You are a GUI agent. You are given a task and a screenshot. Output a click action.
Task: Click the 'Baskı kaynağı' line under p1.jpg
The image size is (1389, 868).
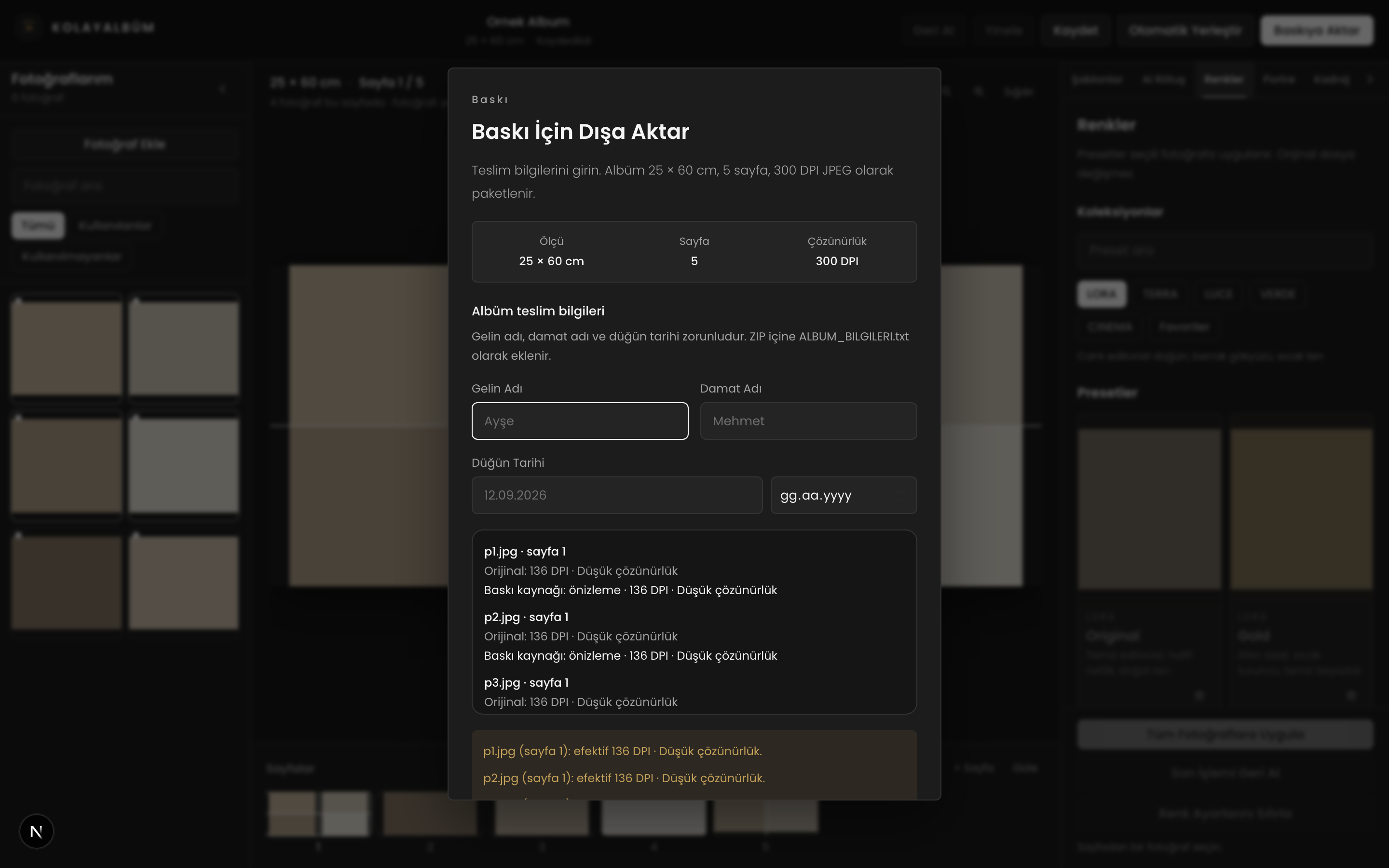630,590
